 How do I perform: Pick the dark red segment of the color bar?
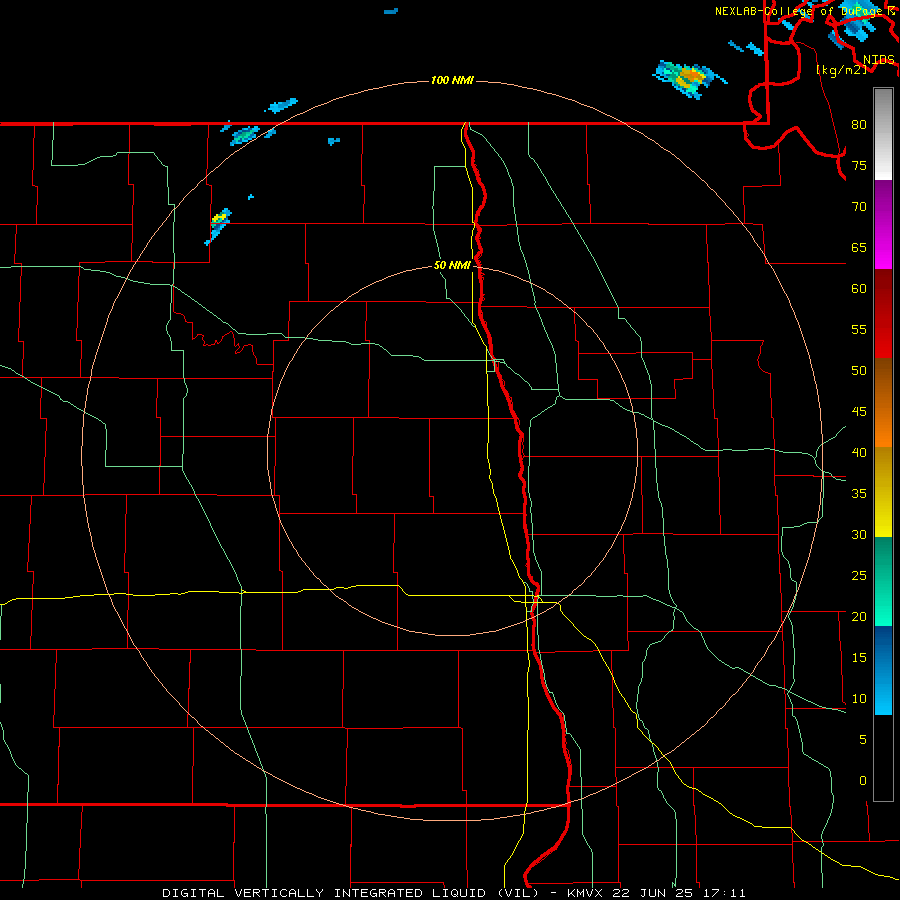point(883,313)
